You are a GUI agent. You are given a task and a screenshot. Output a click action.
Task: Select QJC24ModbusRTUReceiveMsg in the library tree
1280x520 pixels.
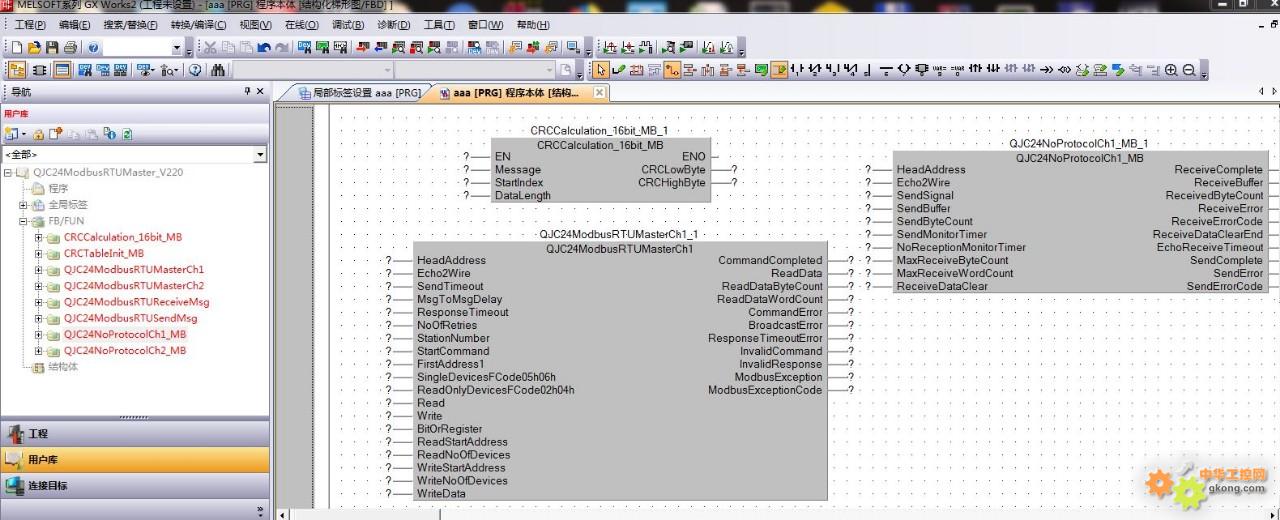137,302
